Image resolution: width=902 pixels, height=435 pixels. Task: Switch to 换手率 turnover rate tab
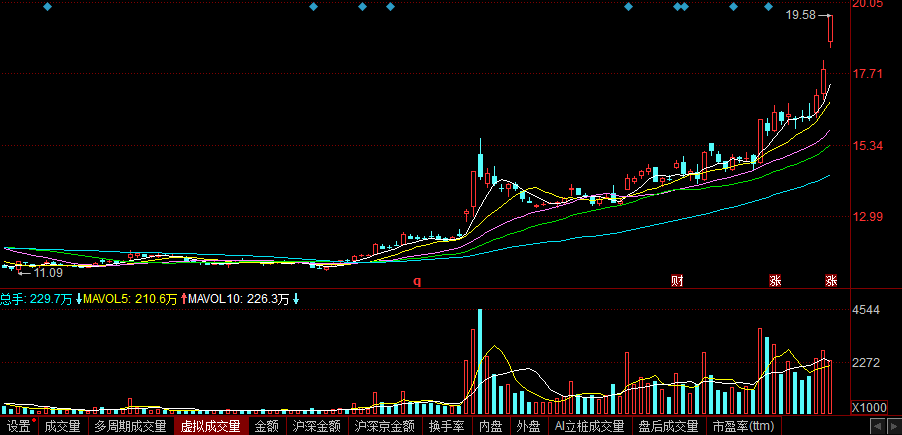[446, 427]
